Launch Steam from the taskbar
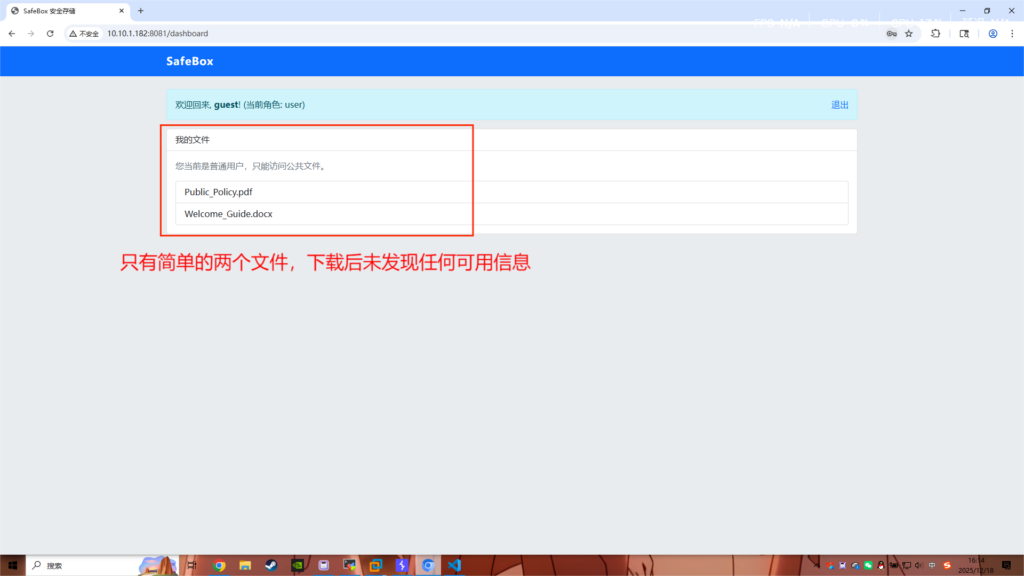 271,565
